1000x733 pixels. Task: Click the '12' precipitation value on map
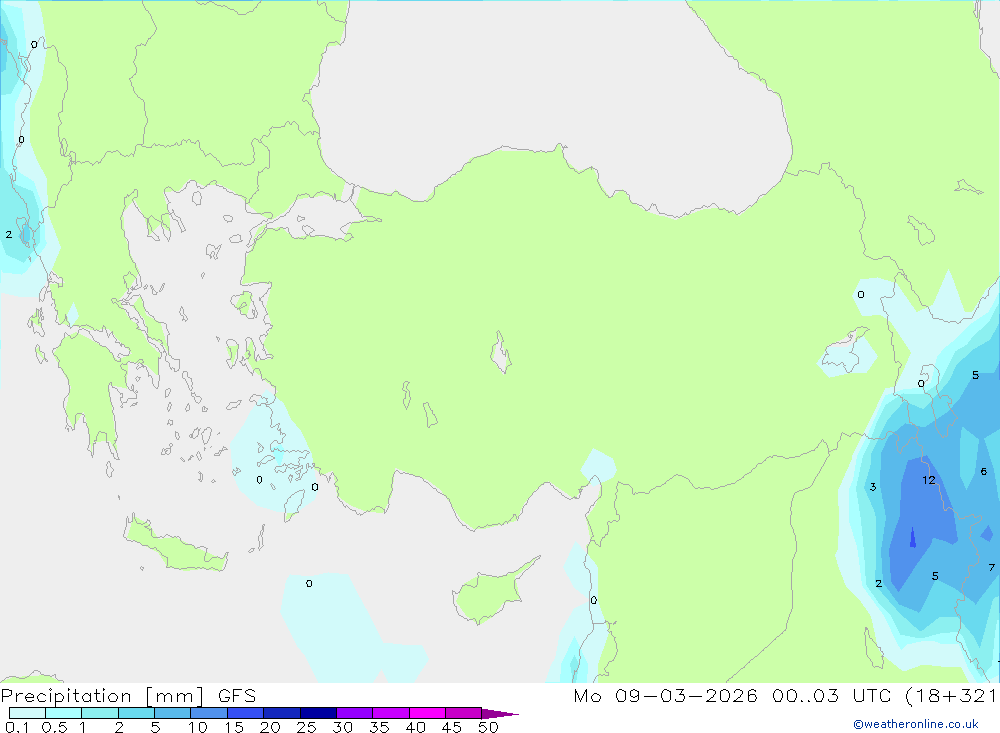pyautogui.click(x=929, y=480)
